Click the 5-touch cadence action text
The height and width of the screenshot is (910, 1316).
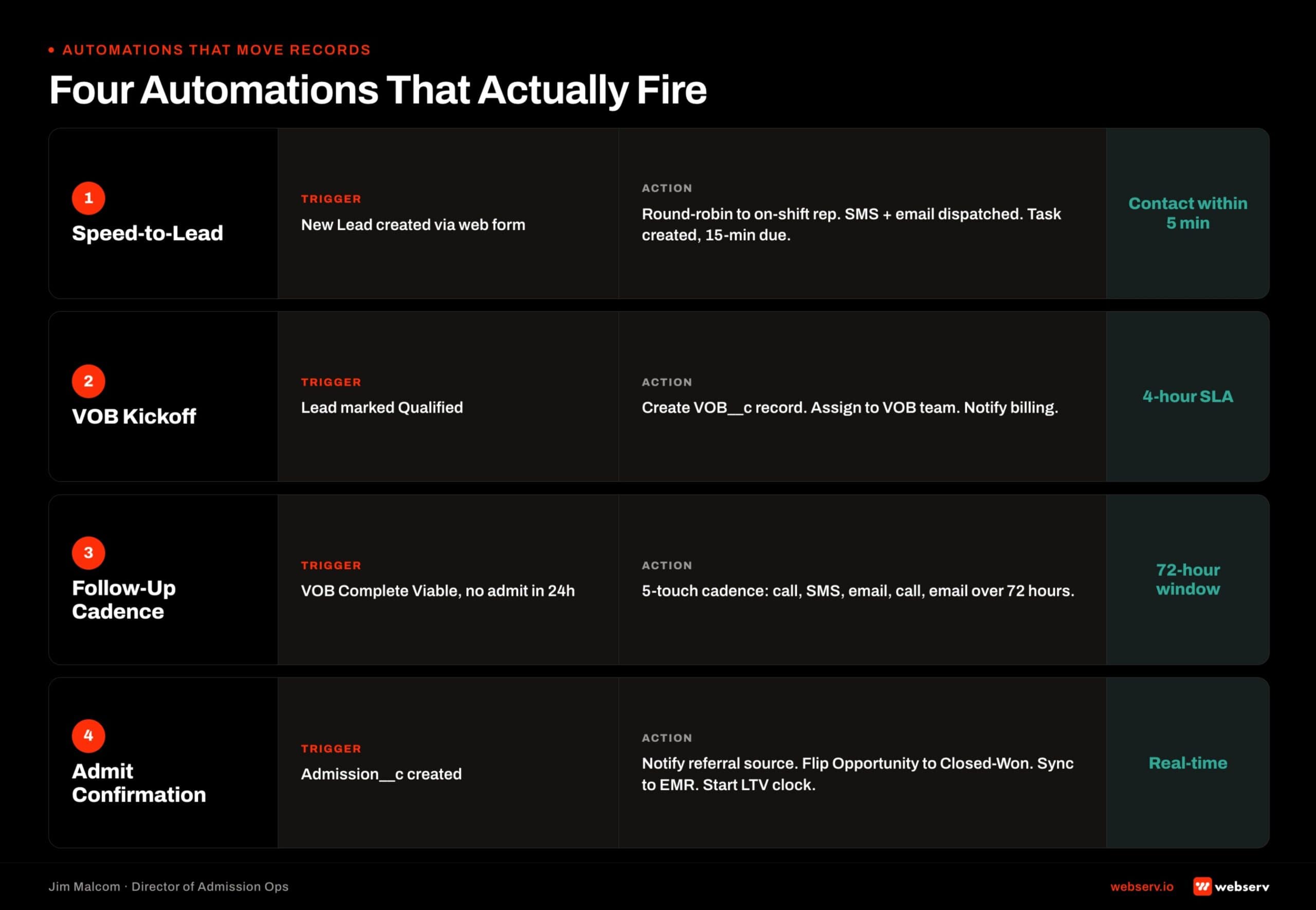point(858,591)
